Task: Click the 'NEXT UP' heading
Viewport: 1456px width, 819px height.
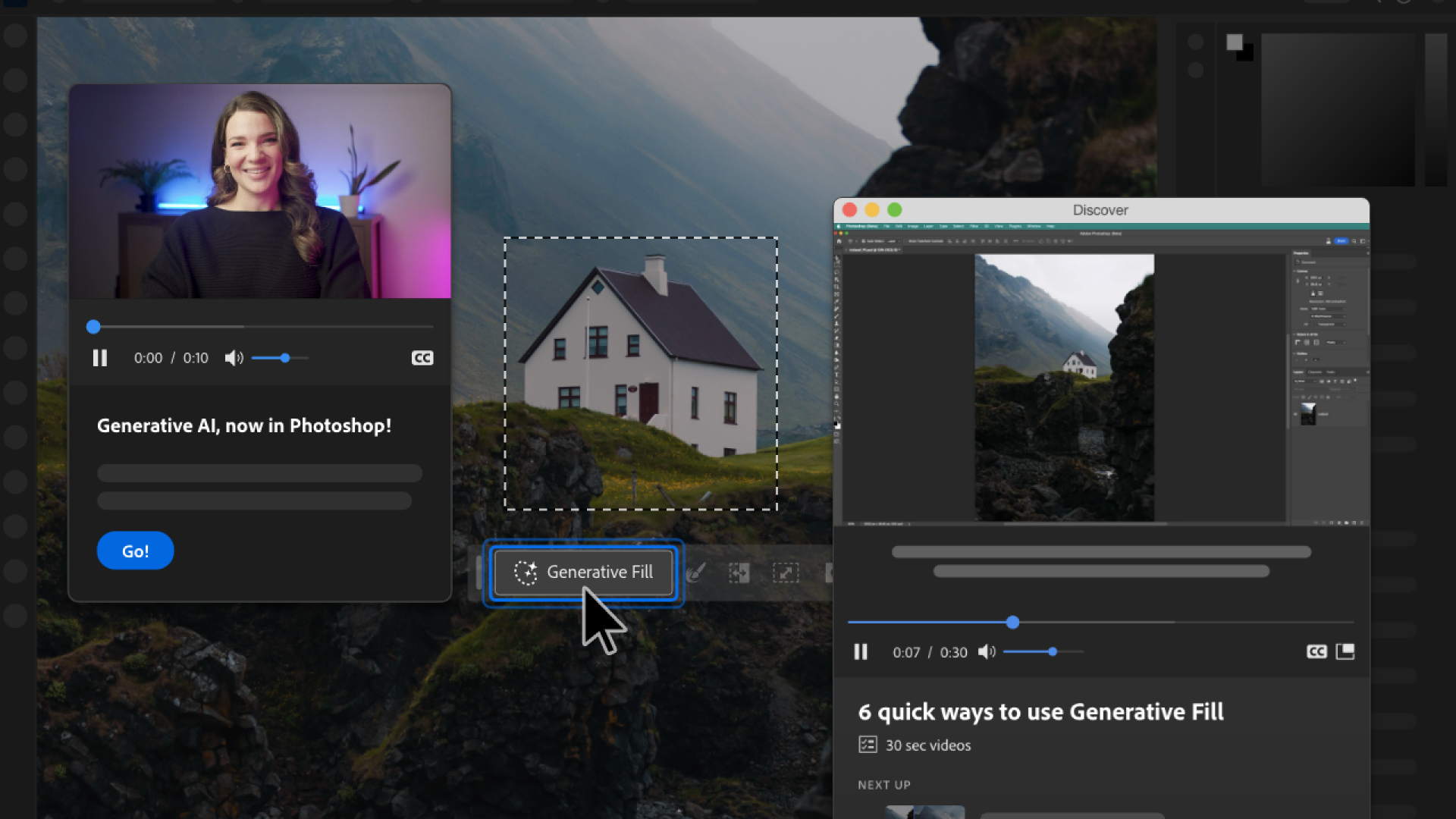Action: 884,785
